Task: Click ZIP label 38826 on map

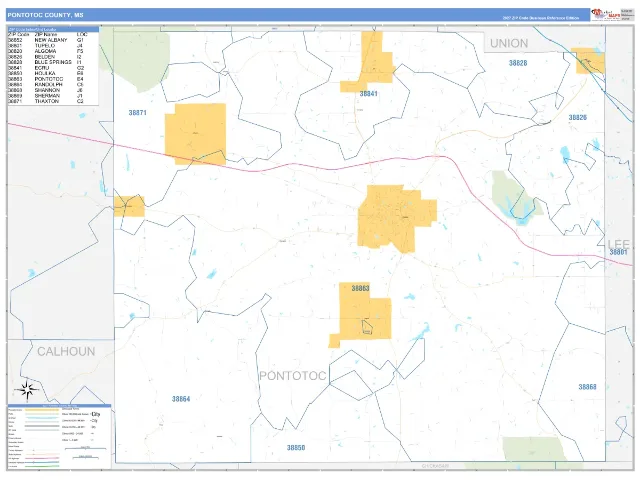Action: (x=578, y=118)
